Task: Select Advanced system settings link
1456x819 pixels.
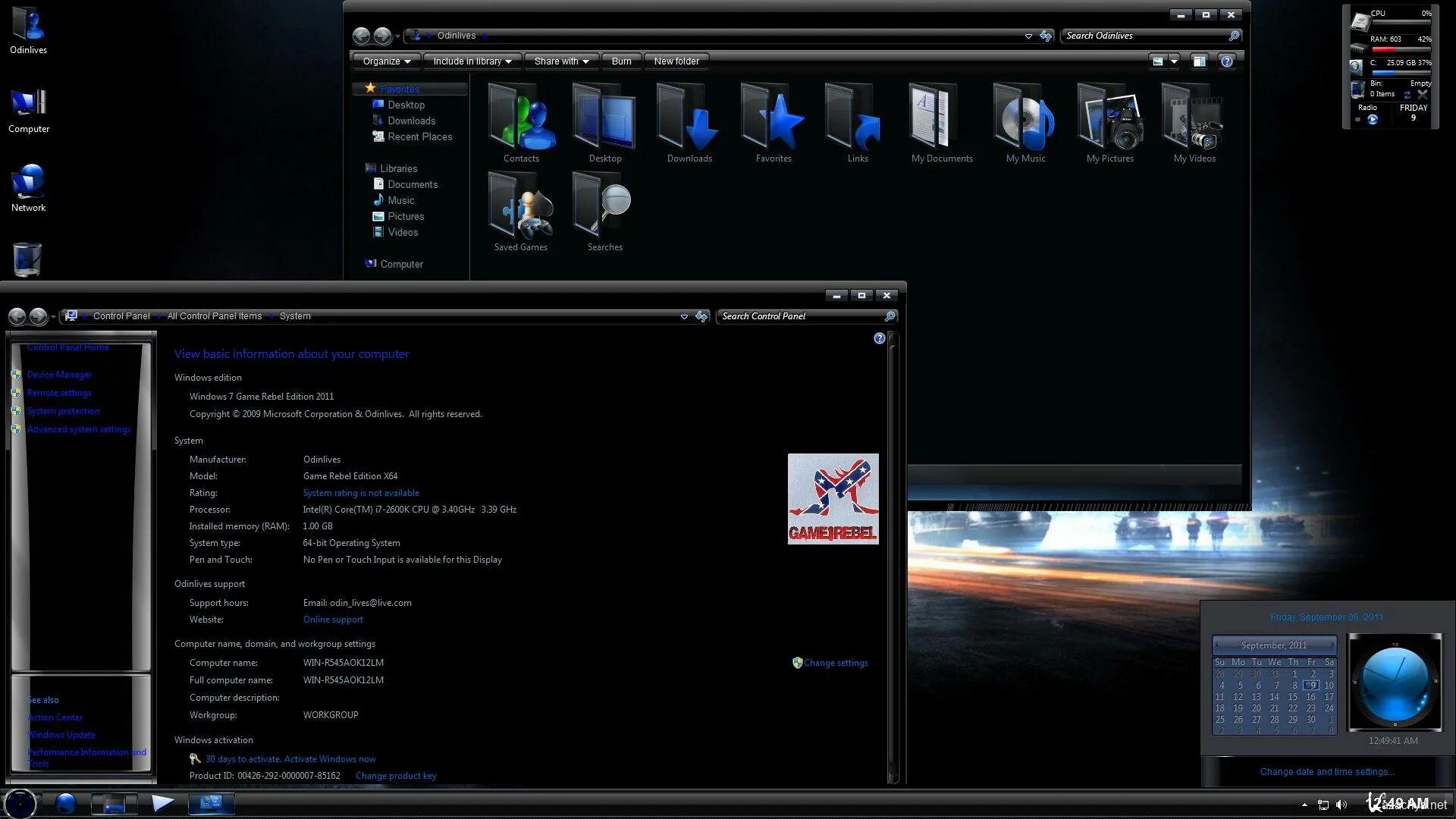Action: click(x=79, y=429)
